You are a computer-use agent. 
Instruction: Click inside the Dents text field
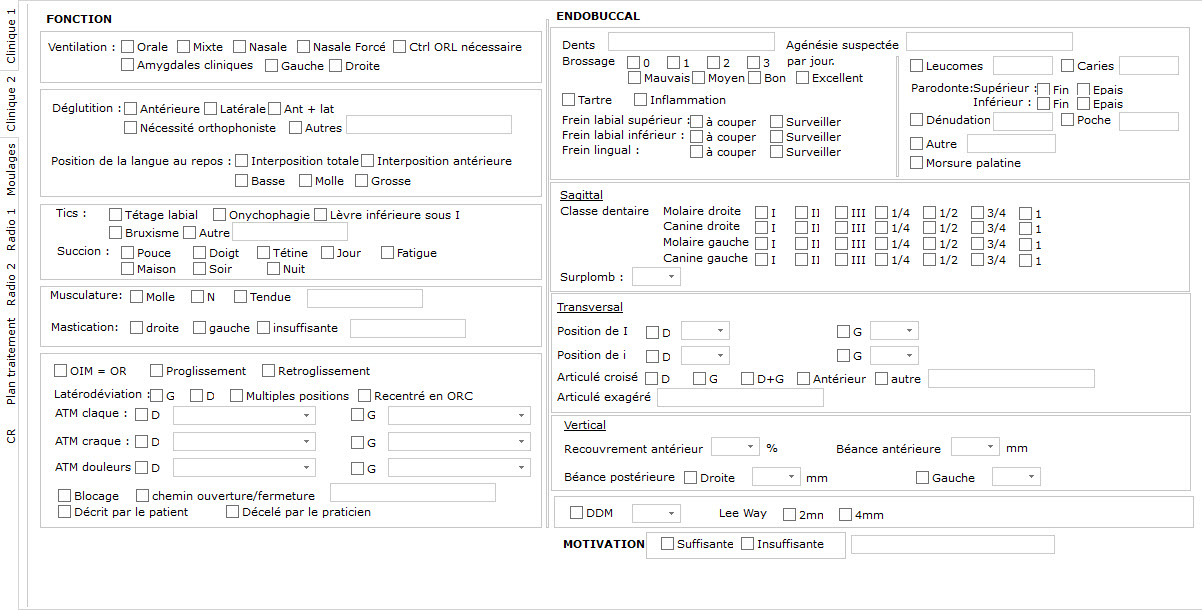click(690, 41)
